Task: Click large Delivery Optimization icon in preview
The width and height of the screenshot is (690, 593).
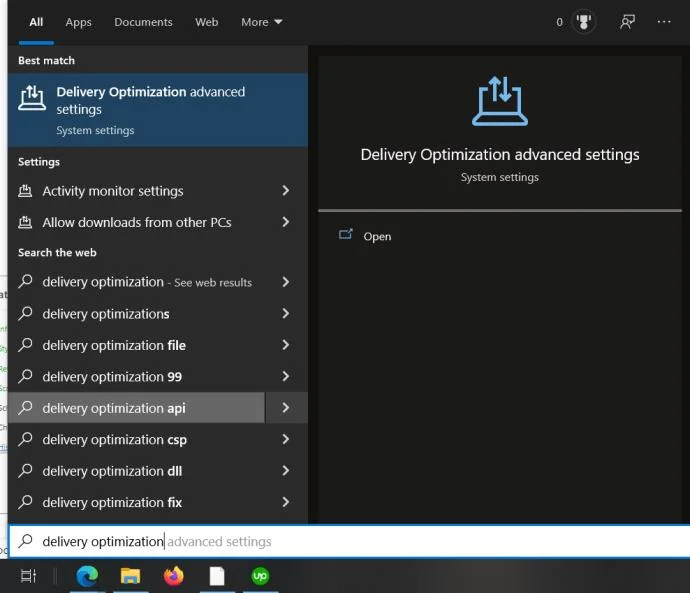Action: click(500, 101)
